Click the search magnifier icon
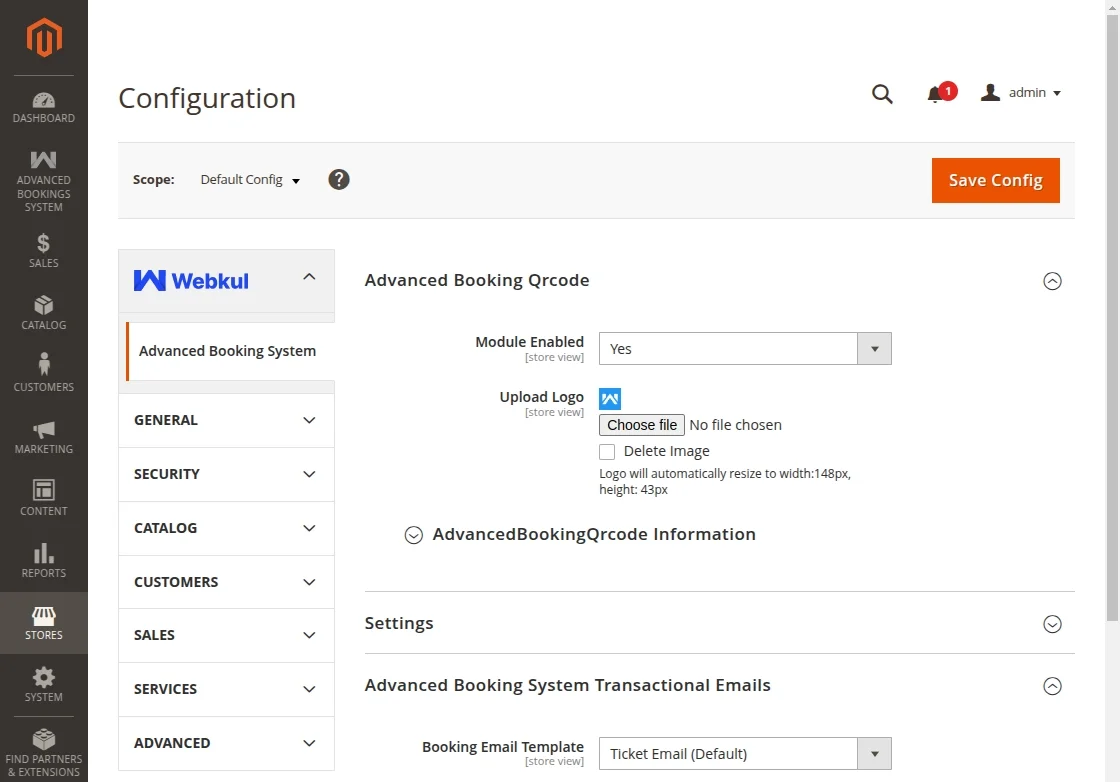Viewport: 1120px width, 782px height. click(x=882, y=94)
